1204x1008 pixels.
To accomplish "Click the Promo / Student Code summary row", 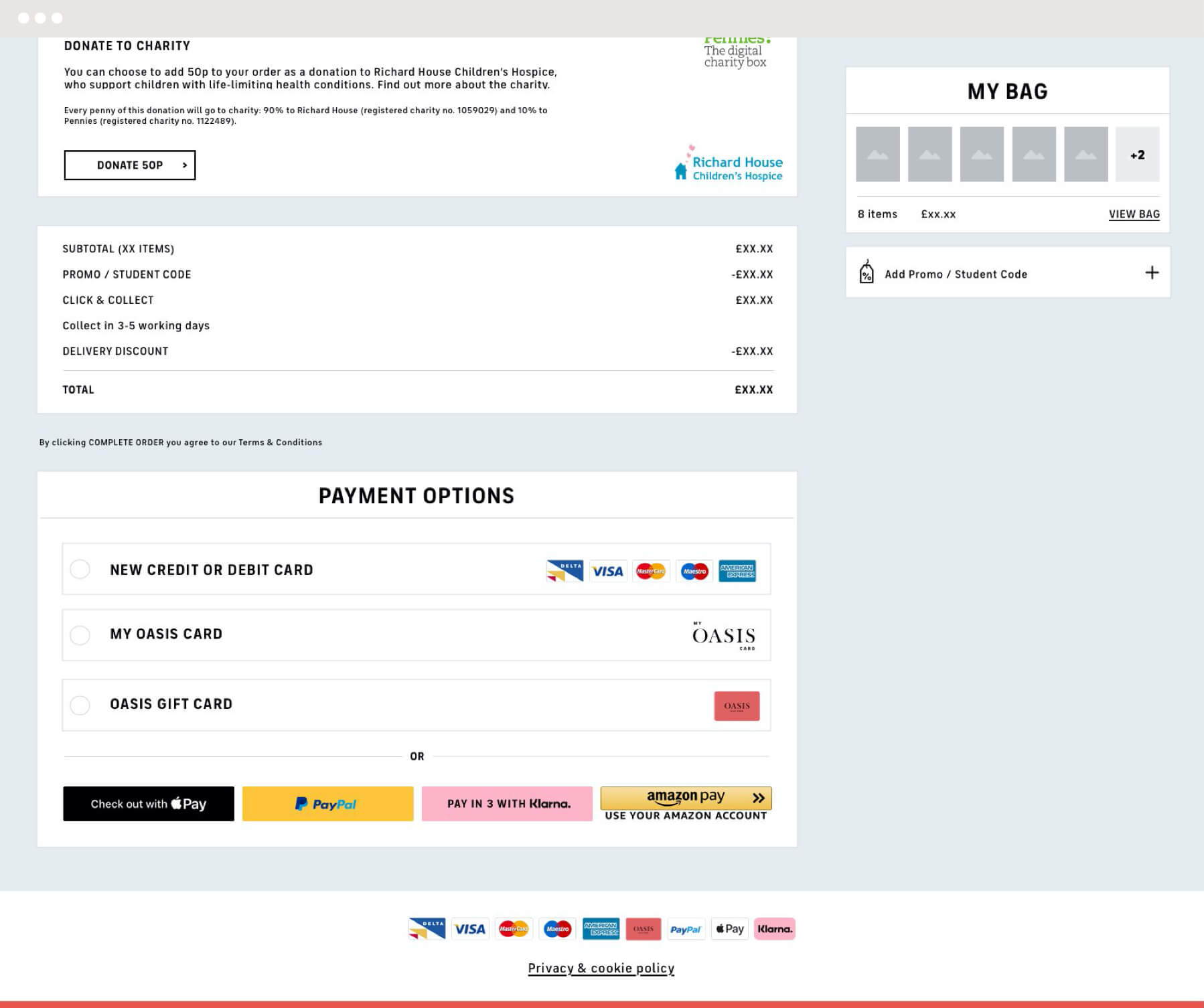I will pyautogui.click(x=417, y=274).
